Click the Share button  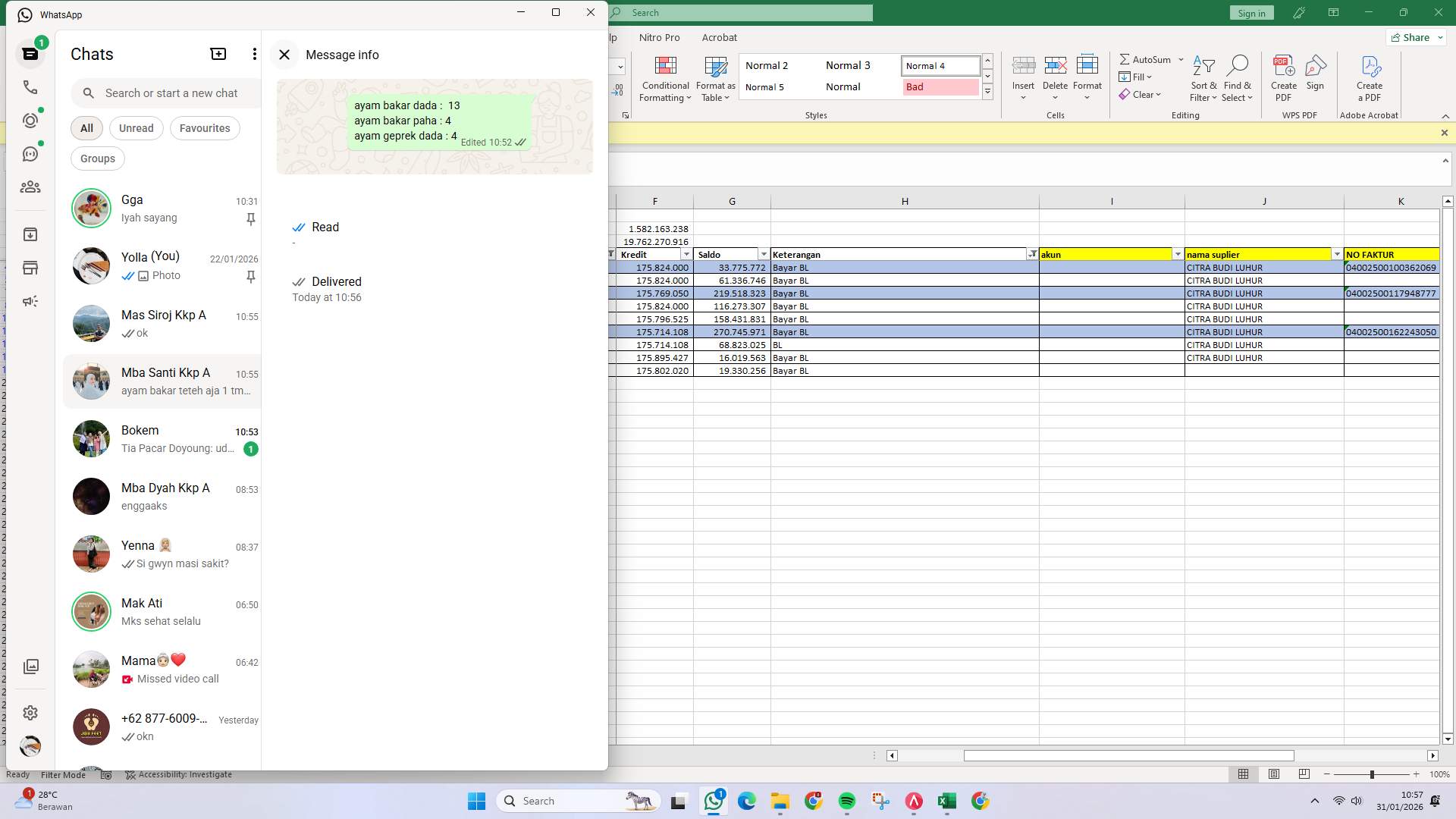coord(1414,37)
